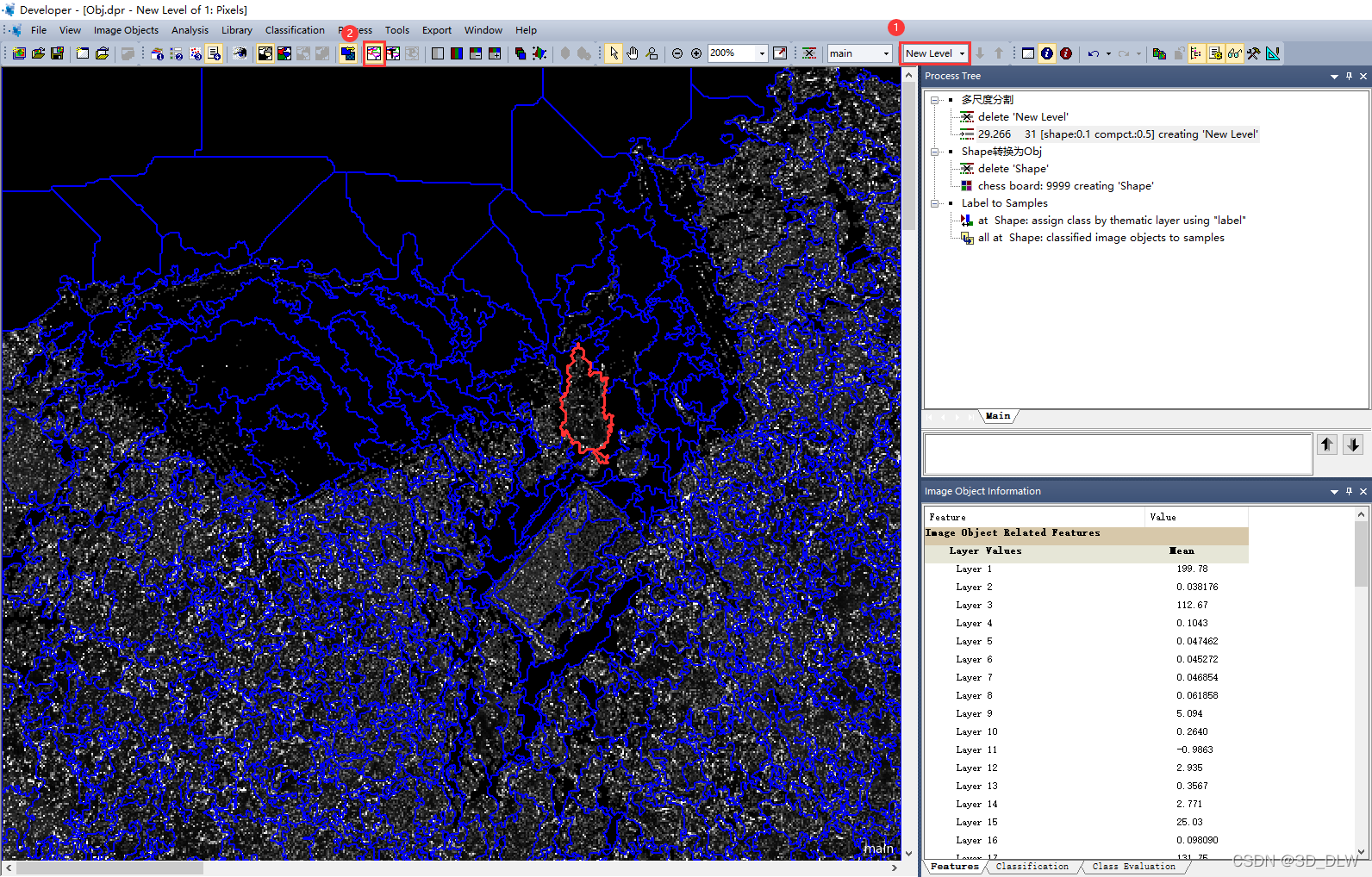
Task: Collapse the '多尺度分割' process tree node
Action: point(934,100)
